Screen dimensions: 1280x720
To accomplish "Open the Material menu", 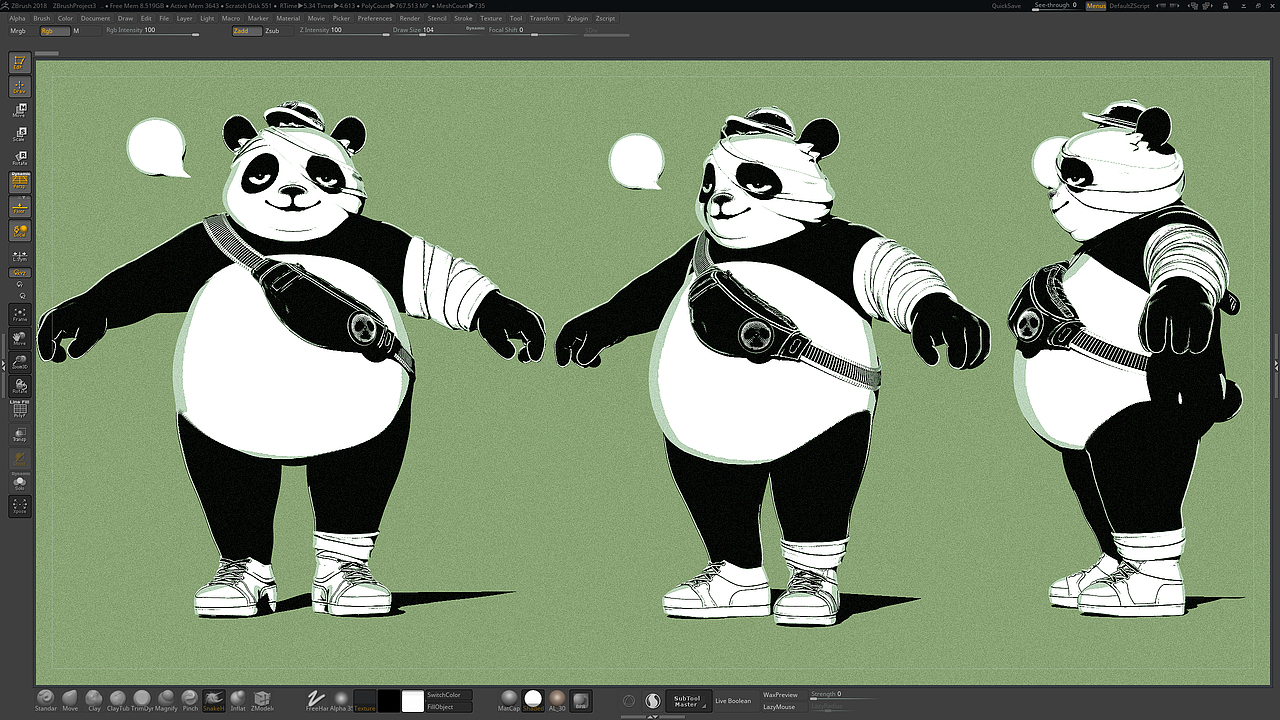I will tap(288, 18).
